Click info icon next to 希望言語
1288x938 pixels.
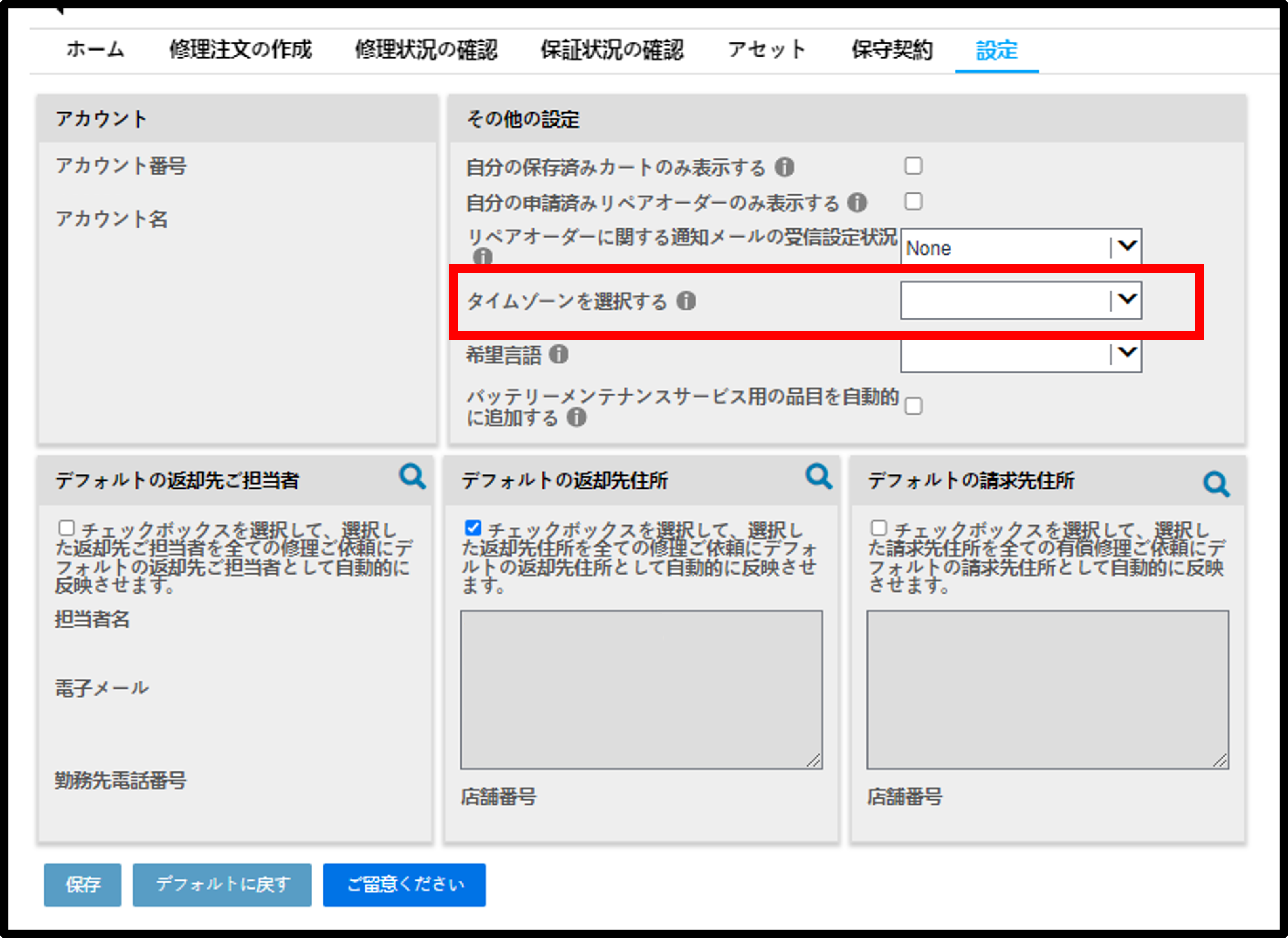[x=559, y=354]
